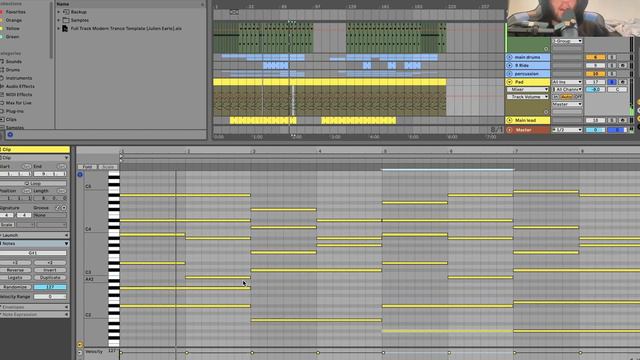The image size is (640, 360).
Task: Switch to the Scale tab in piano roll
Action: tap(108, 167)
